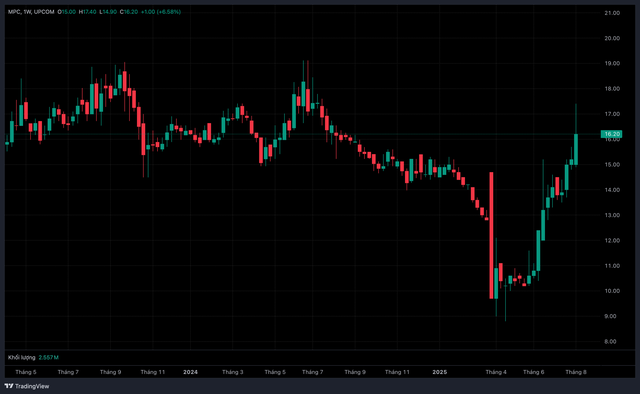Click the 2.557M volume value
The width and height of the screenshot is (640, 394).
(49, 357)
